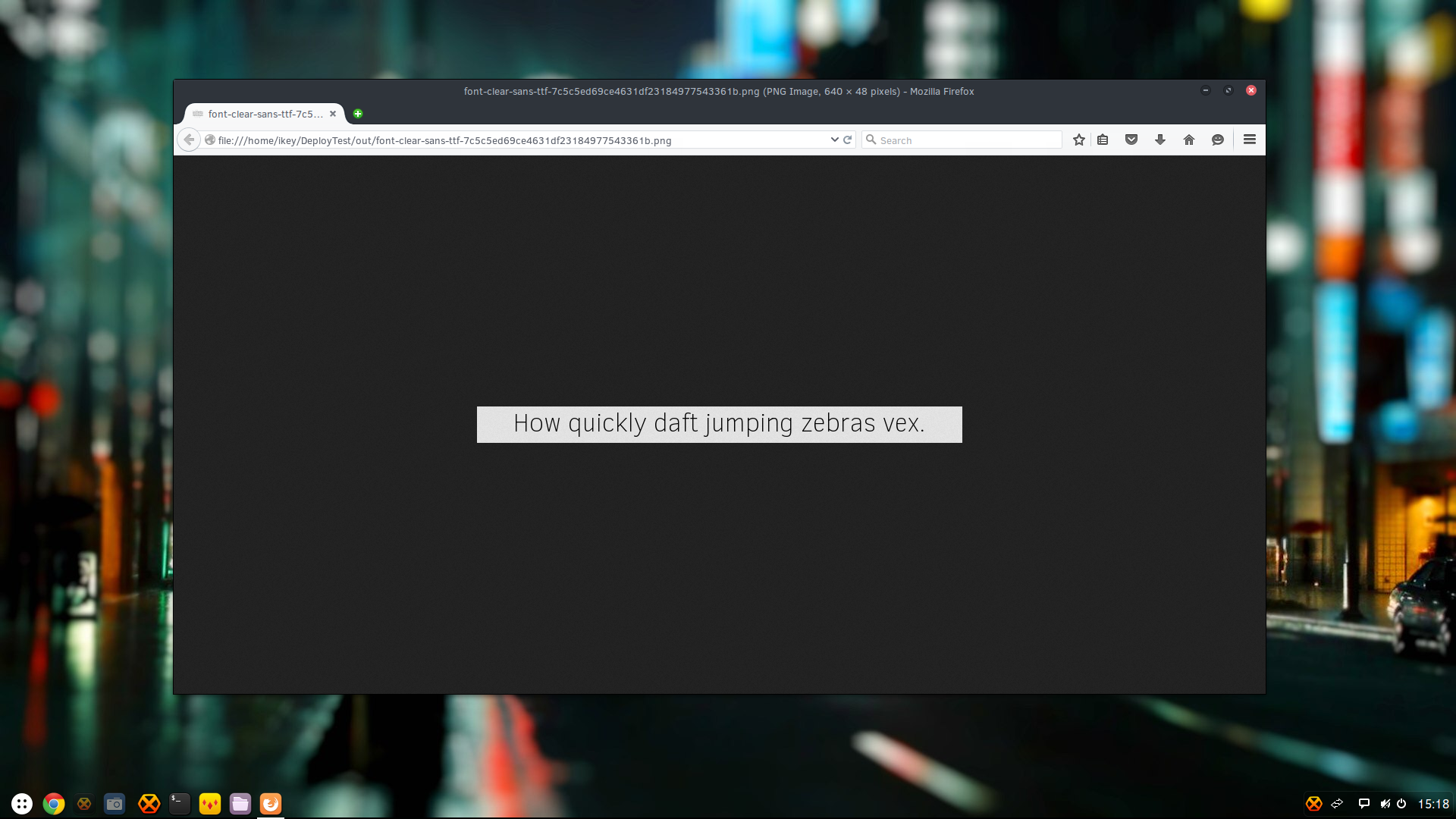1456x819 pixels.
Task: Toggle the muted volume tray icon
Action: pyautogui.click(x=1385, y=804)
